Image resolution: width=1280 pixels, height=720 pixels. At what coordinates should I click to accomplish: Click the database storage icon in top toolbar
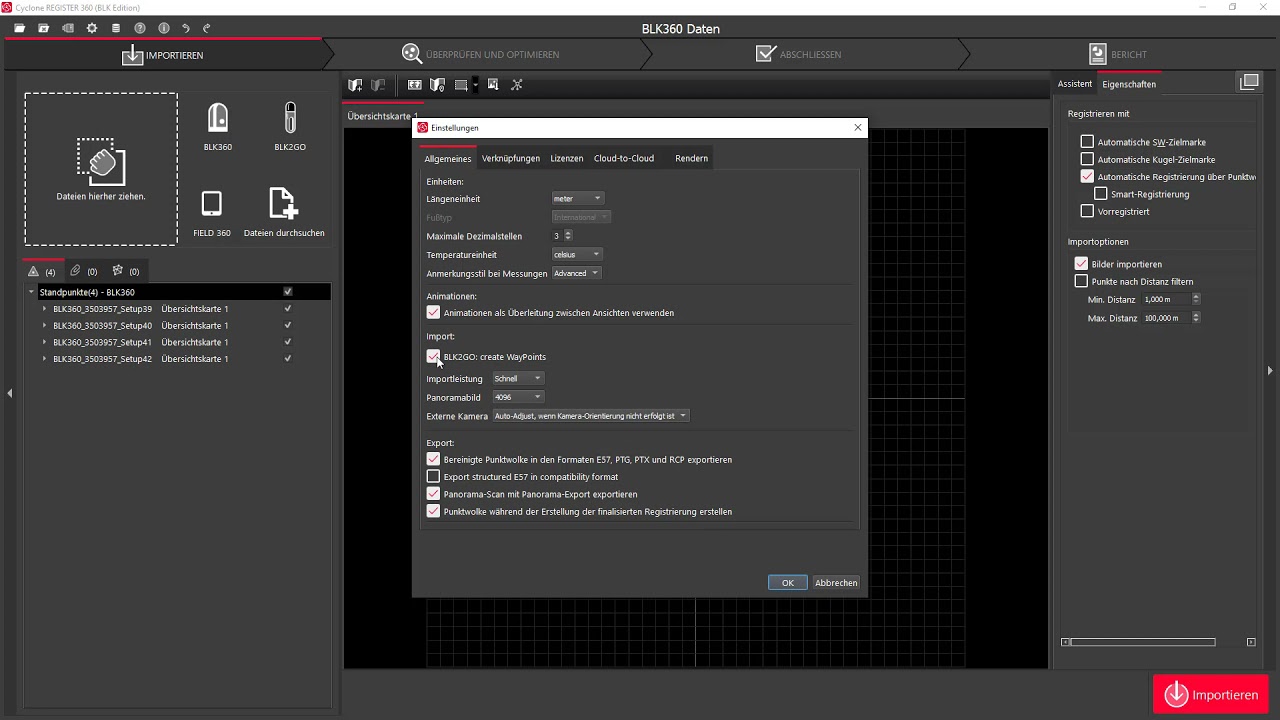(116, 28)
